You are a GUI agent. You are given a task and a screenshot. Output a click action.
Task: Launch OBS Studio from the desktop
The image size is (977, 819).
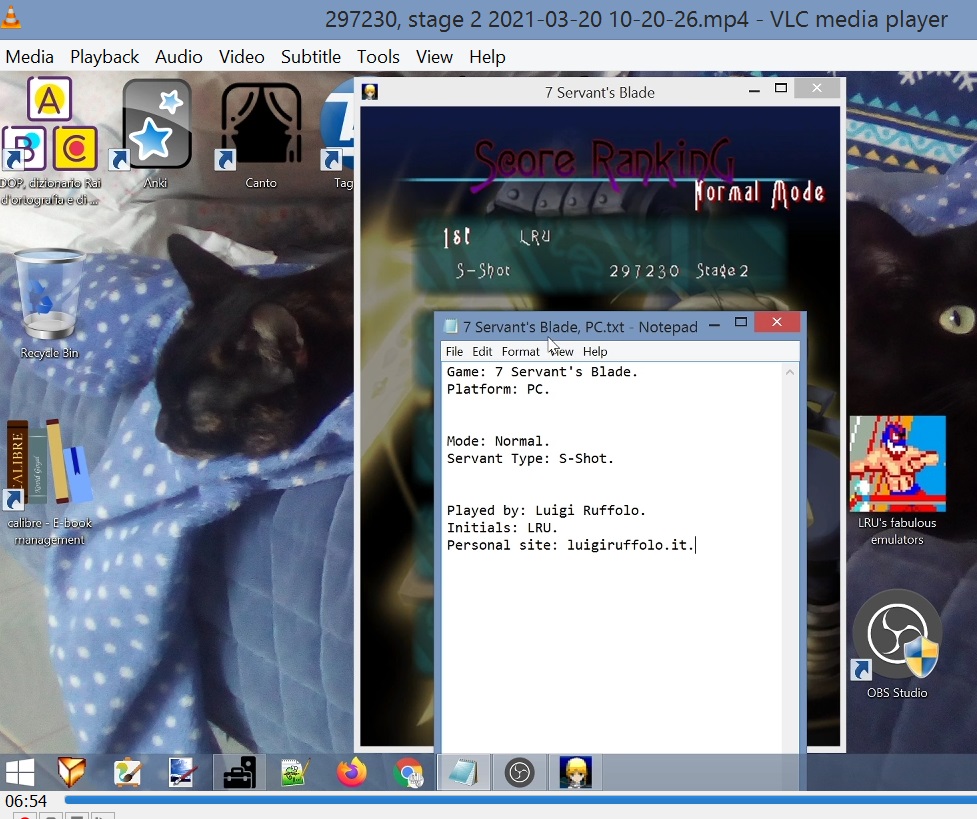[896, 636]
